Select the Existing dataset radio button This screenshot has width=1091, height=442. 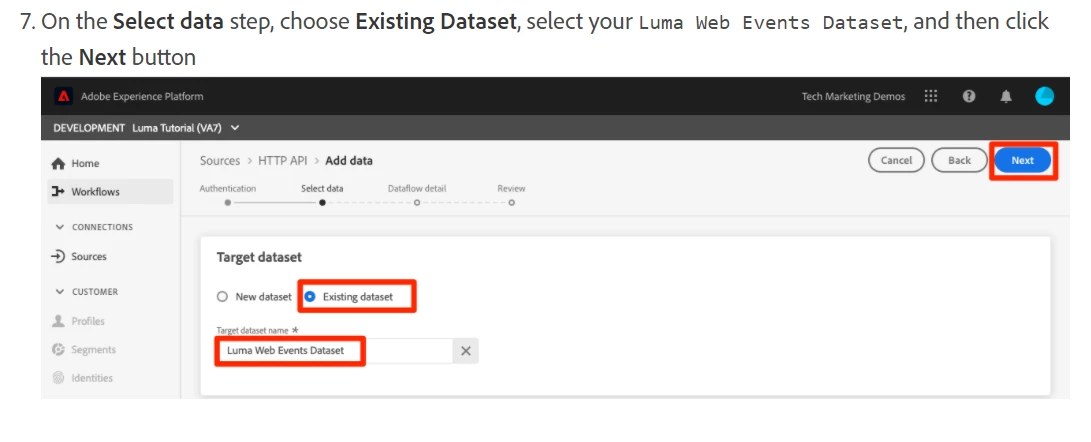310,297
